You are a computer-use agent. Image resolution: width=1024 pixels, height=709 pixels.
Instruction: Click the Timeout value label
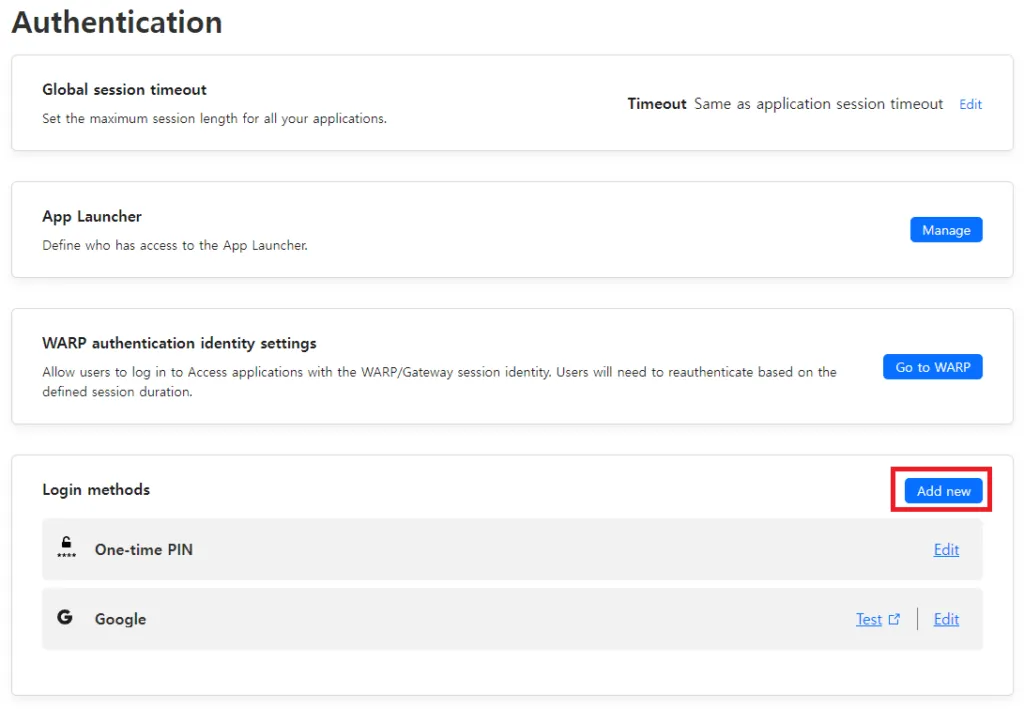click(656, 103)
